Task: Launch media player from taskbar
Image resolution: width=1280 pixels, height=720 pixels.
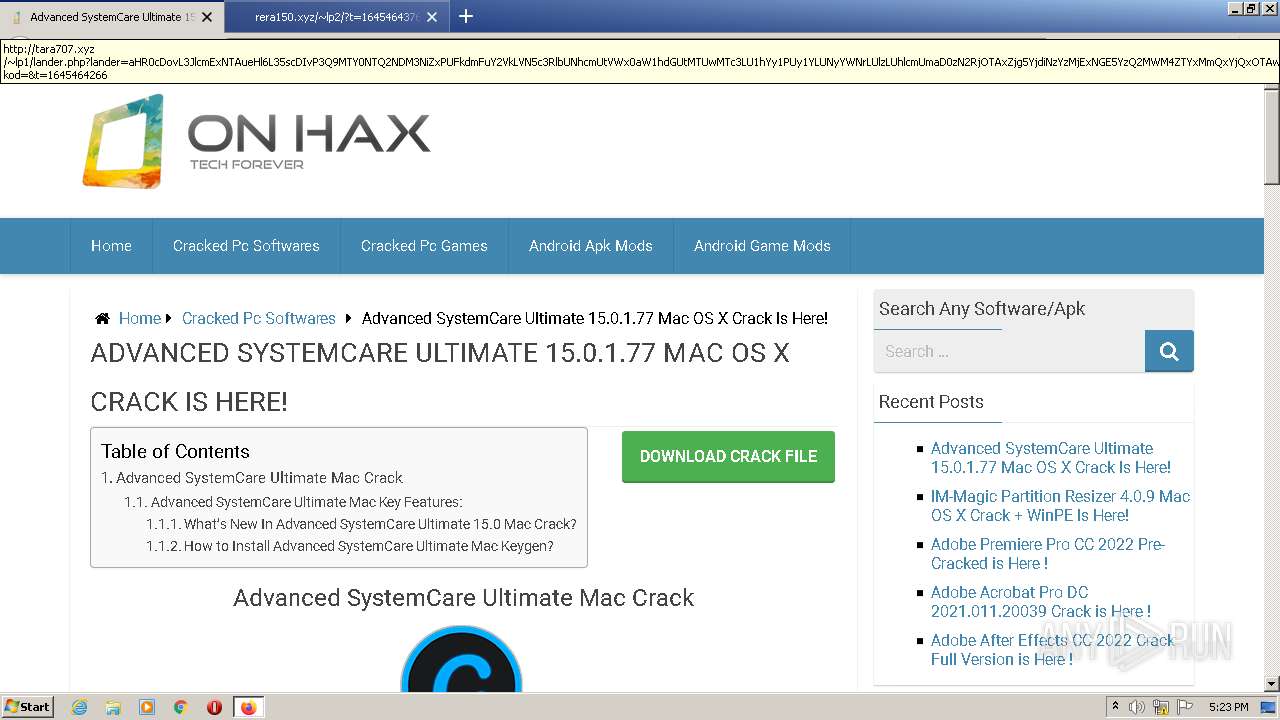Action: [x=147, y=707]
